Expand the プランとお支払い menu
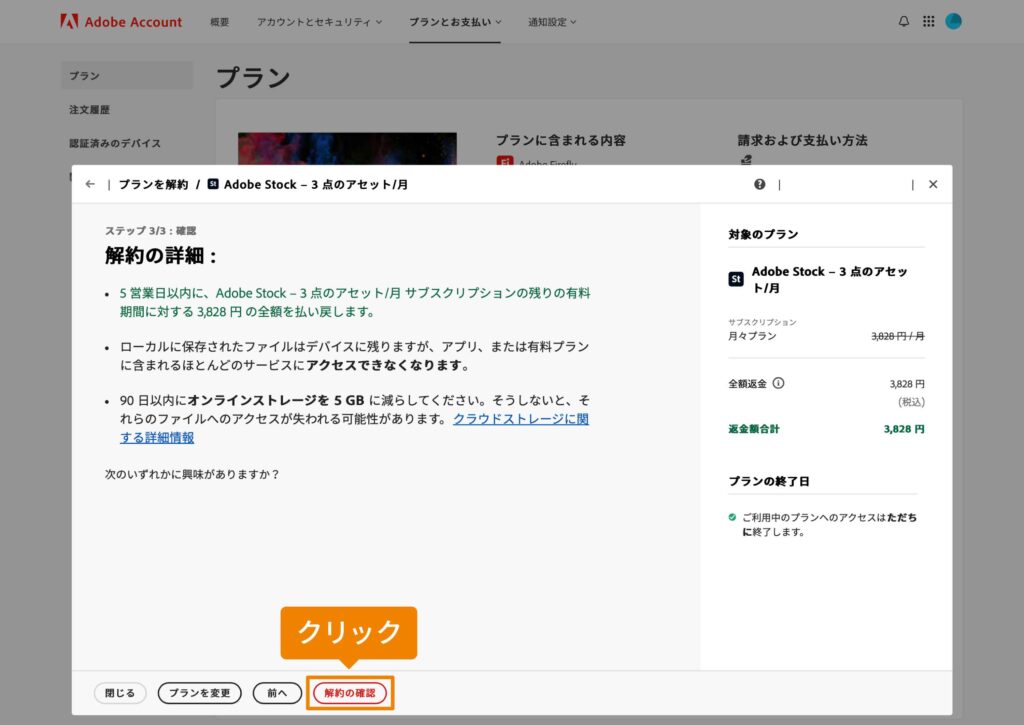This screenshot has height=725, width=1024. tap(455, 22)
